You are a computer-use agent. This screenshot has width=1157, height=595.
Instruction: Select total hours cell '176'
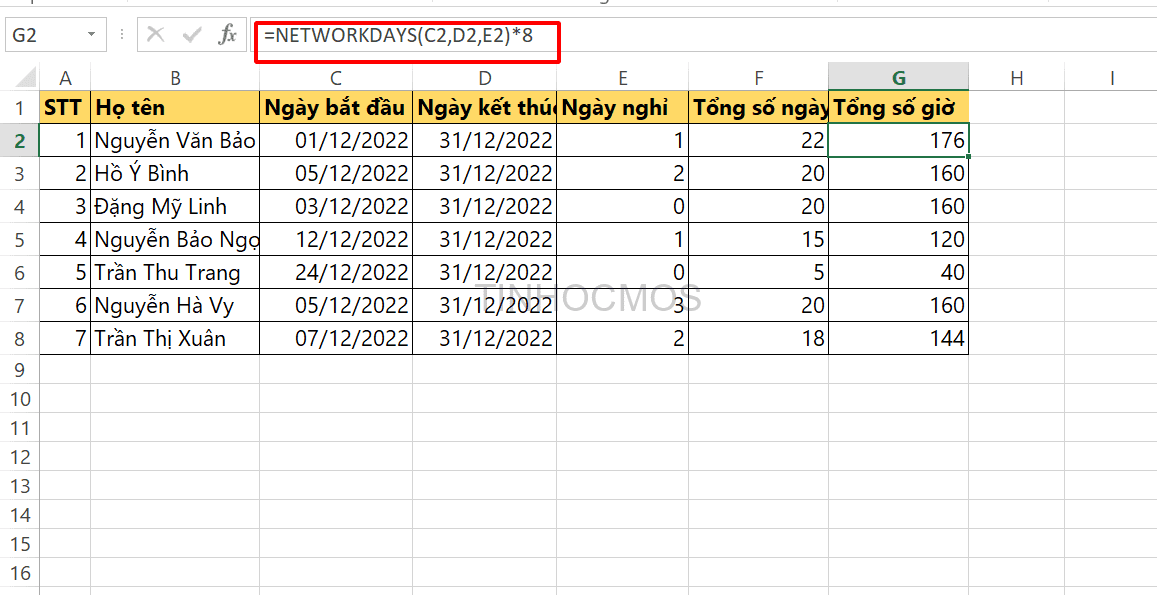pyautogui.click(x=899, y=140)
